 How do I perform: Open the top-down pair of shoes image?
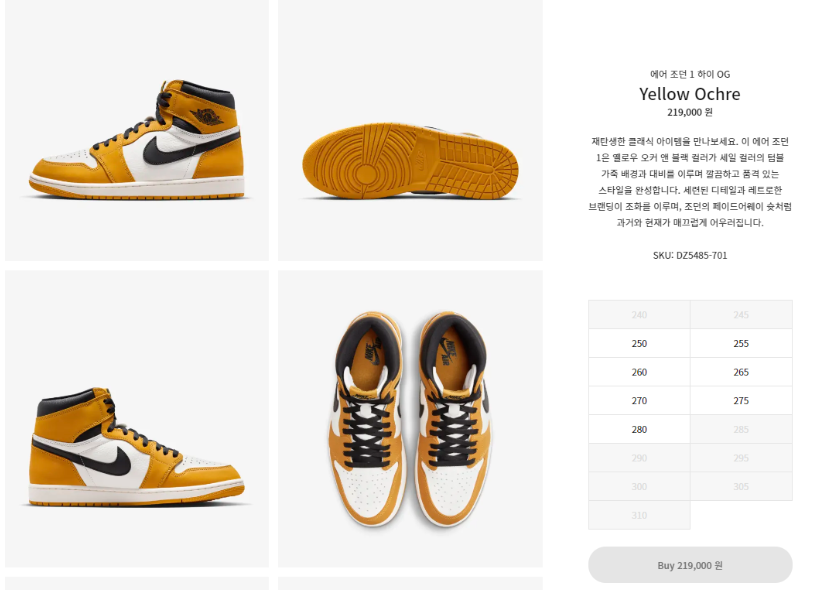(410, 418)
